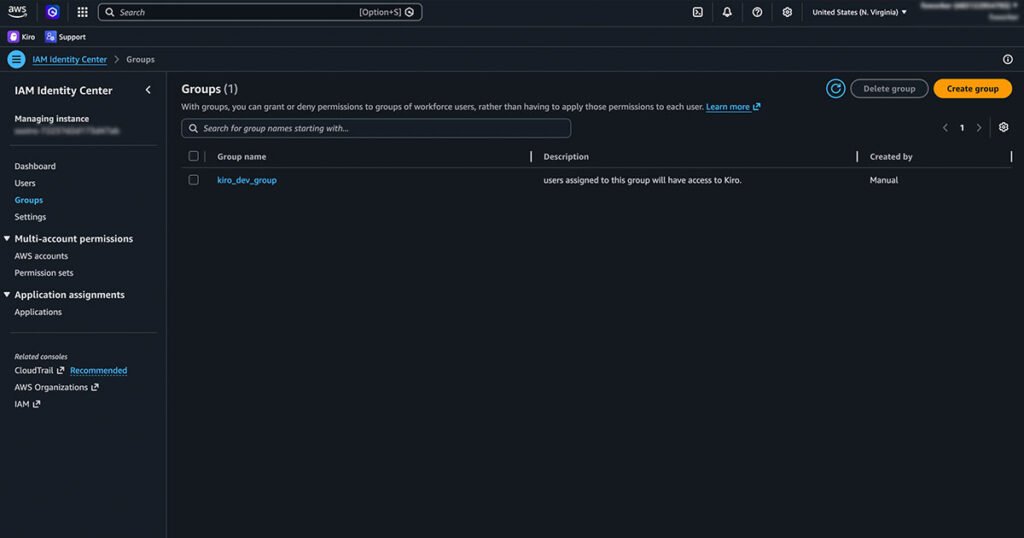Open the notifications bell
This screenshot has width=1024, height=538.
(727, 12)
